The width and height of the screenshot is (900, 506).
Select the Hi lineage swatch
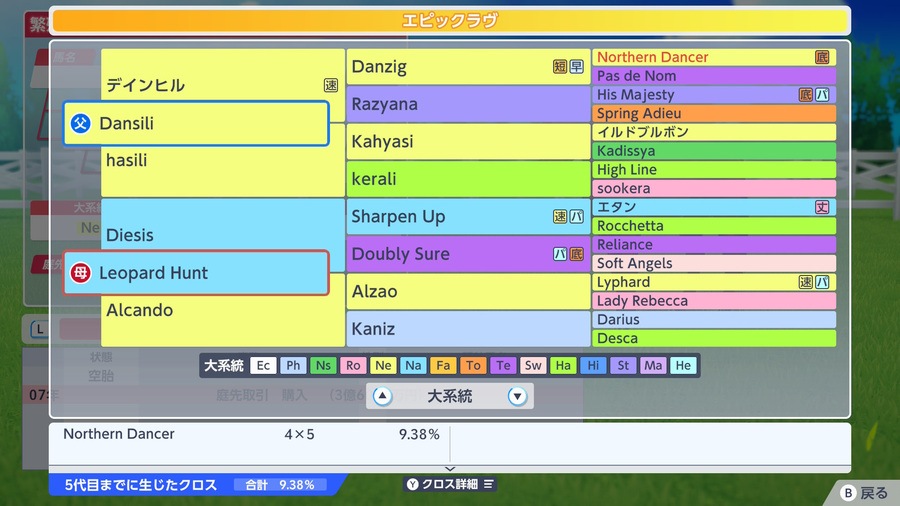593,365
